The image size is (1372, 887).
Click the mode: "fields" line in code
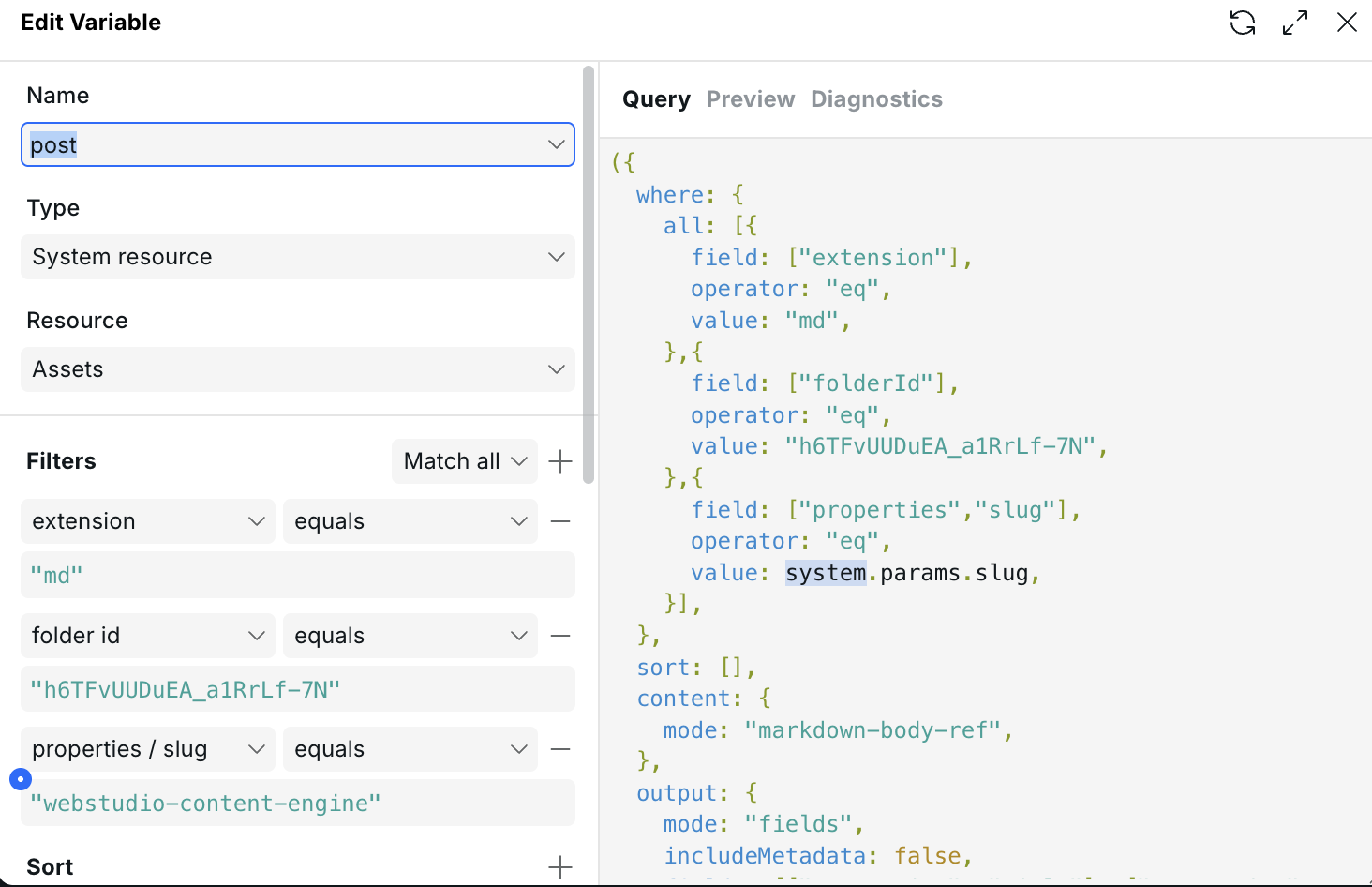(x=764, y=824)
